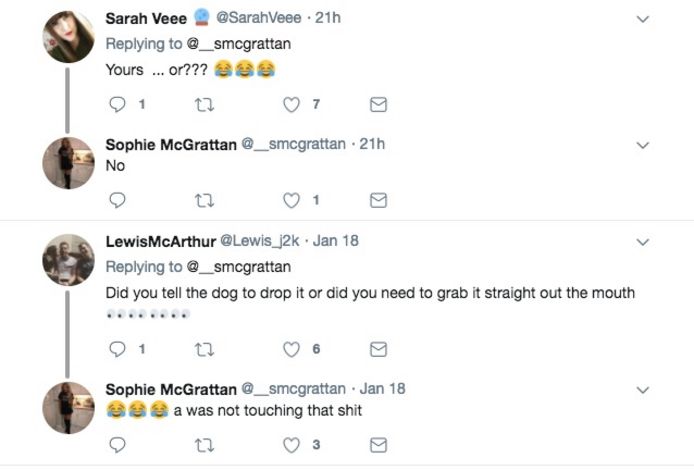
Task: Send Sarah Veee's tweet via direct message
Action: coord(379,104)
